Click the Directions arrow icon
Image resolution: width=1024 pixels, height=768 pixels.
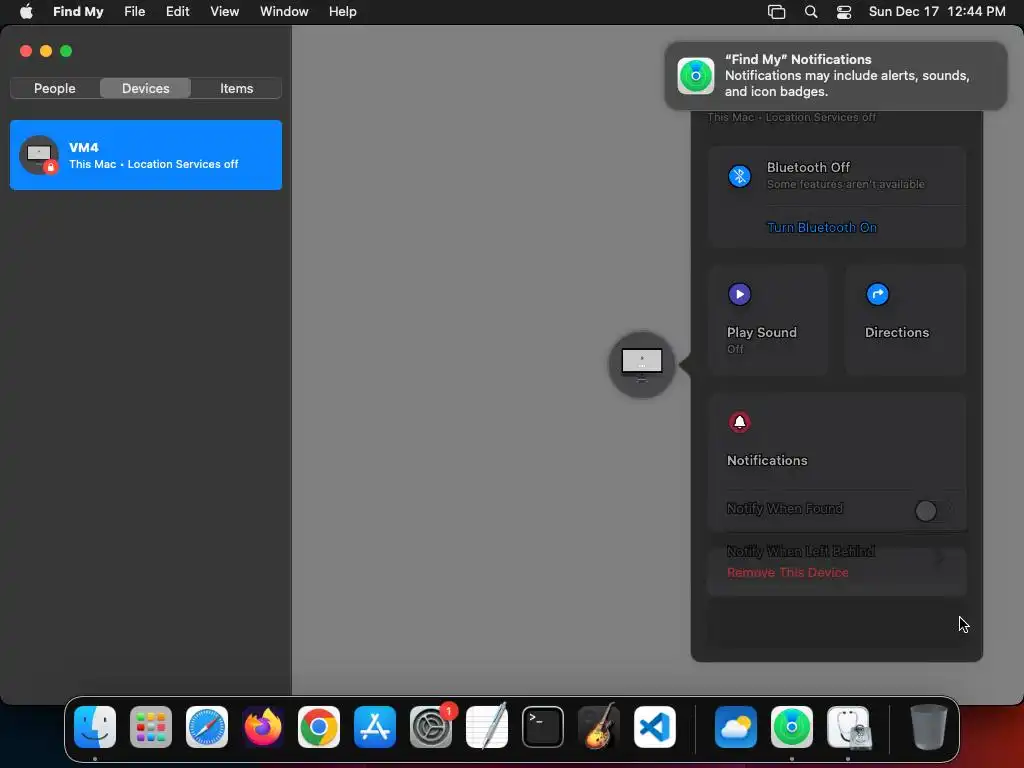tap(877, 294)
